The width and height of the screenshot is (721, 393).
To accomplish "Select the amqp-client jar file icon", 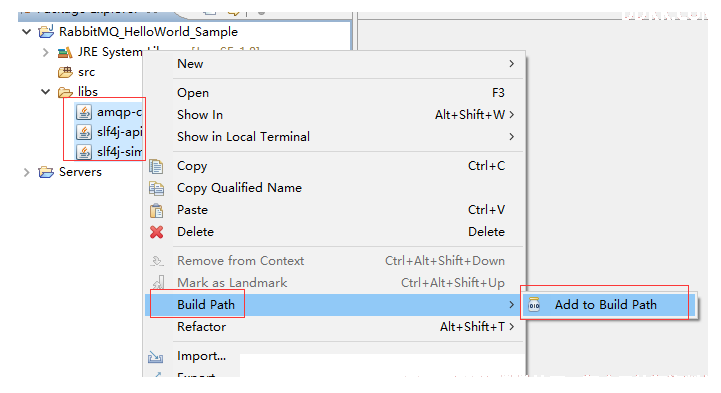I will pos(84,112).
